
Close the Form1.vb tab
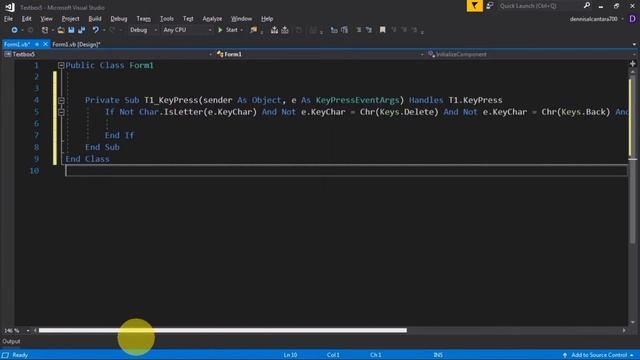tap(45, 44)
